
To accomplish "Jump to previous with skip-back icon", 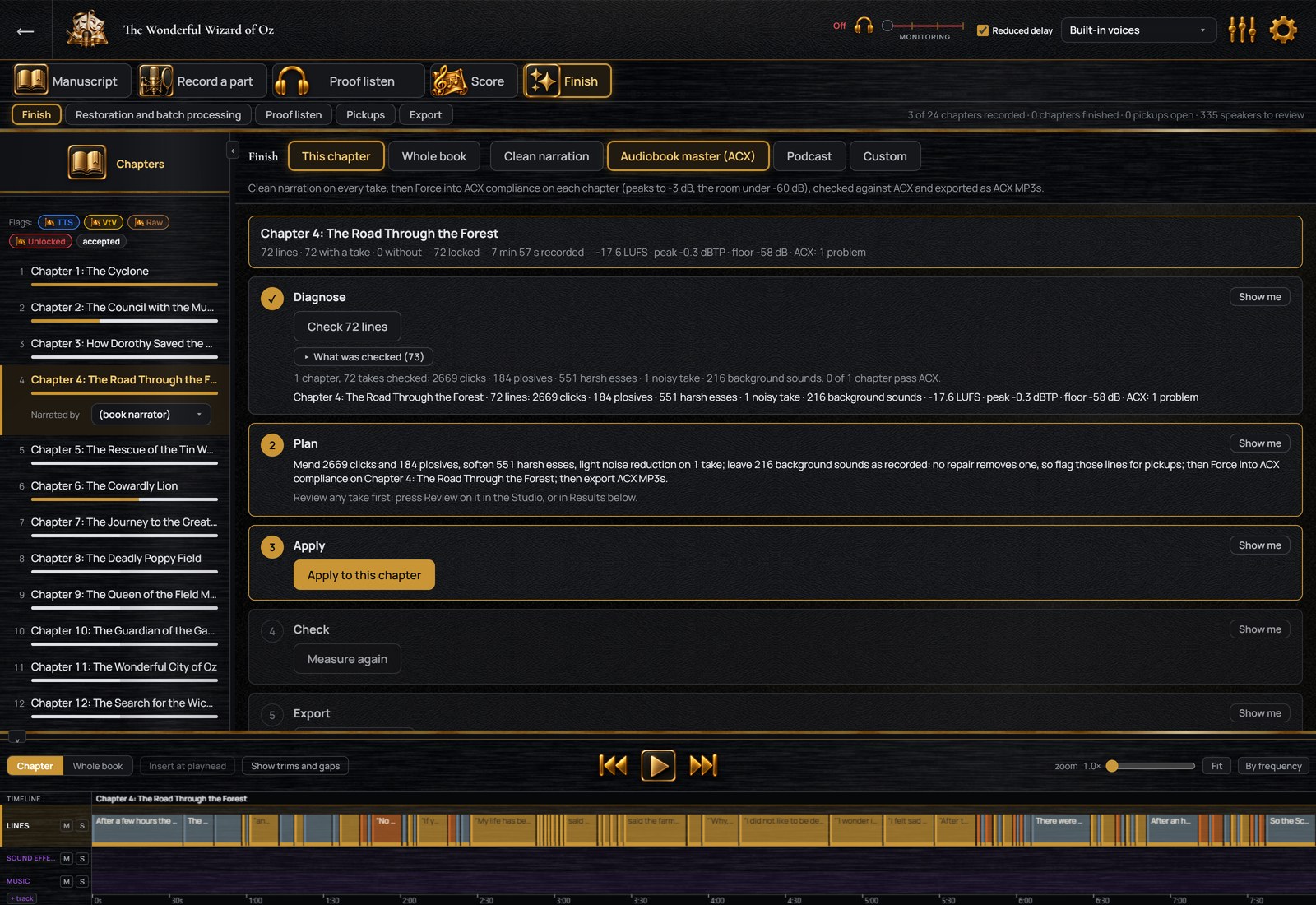I will click(x=613, y=765).
